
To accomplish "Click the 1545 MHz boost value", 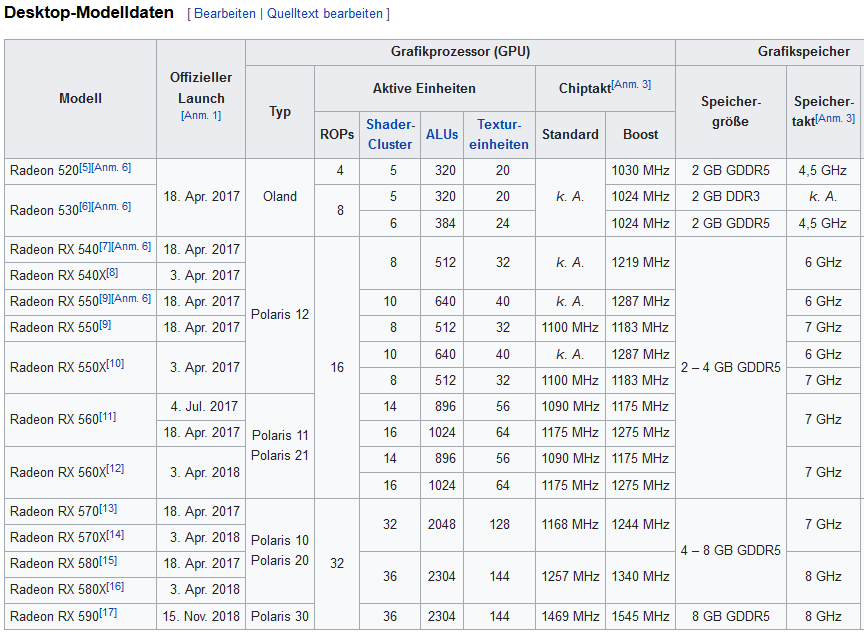I will point(640,616).
